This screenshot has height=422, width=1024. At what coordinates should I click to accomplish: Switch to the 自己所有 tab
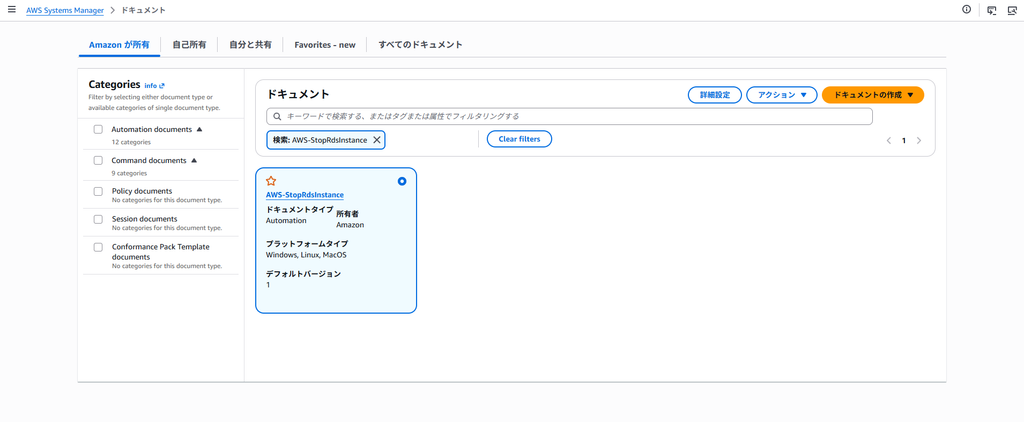[x=189, y=45]
